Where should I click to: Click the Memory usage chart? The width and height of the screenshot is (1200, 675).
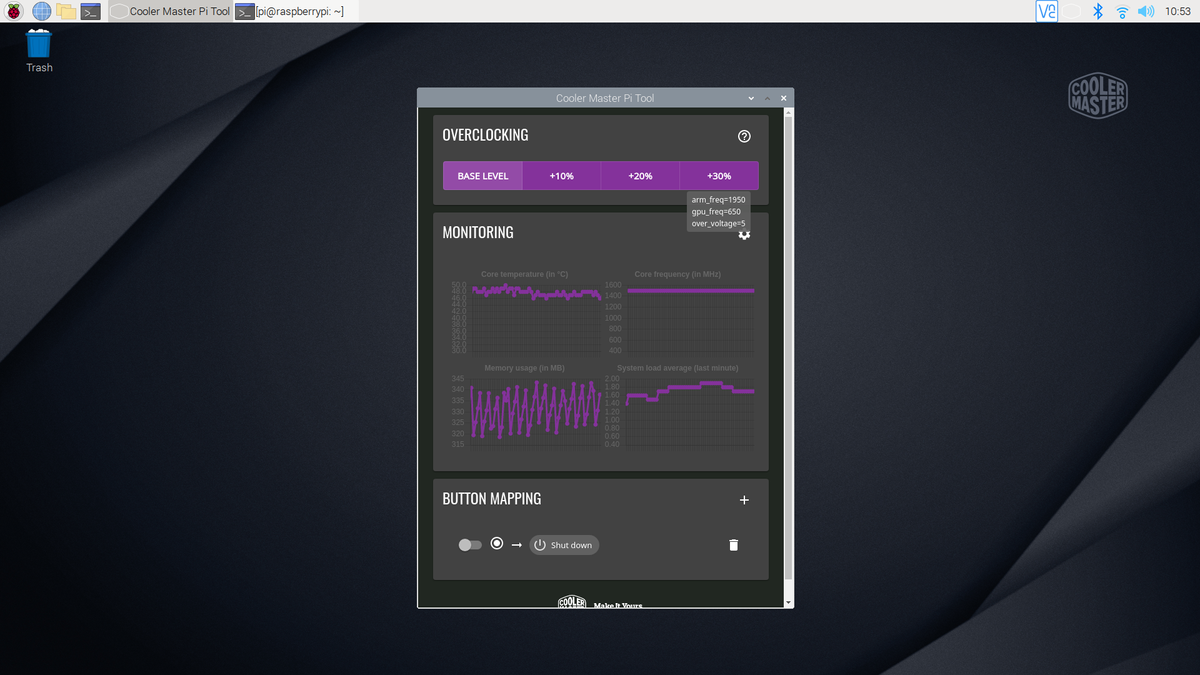pos(525,406)
